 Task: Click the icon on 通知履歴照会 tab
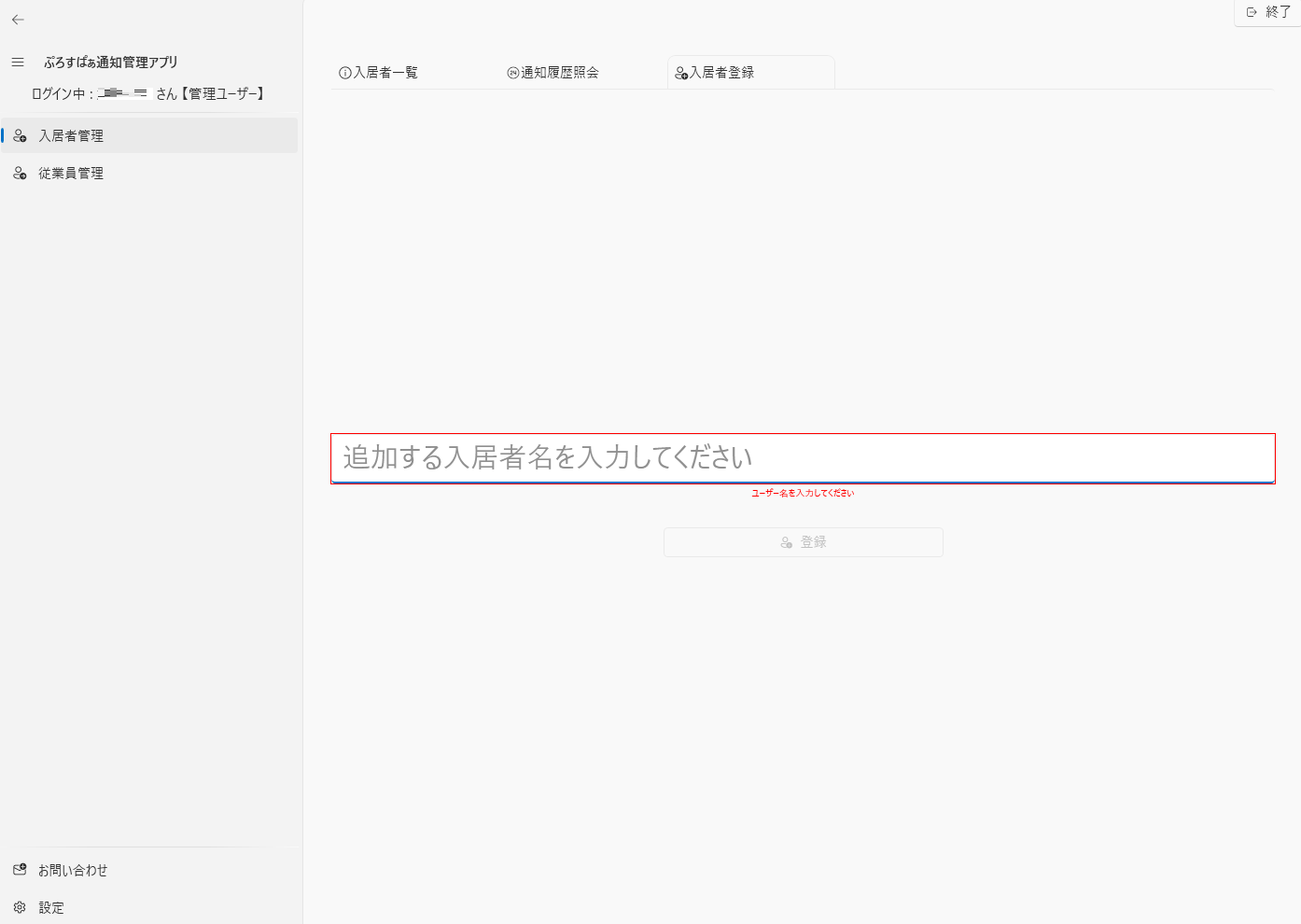(512, 73)
